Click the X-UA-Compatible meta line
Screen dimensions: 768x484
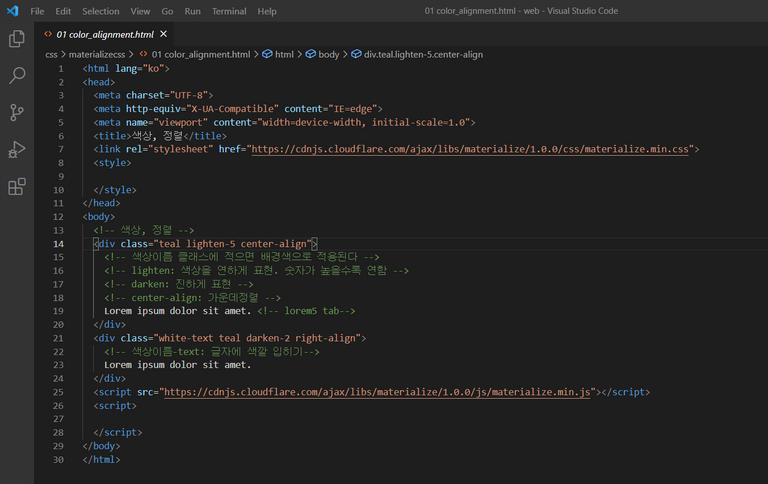pyautogui.click(x=238, y=109)
